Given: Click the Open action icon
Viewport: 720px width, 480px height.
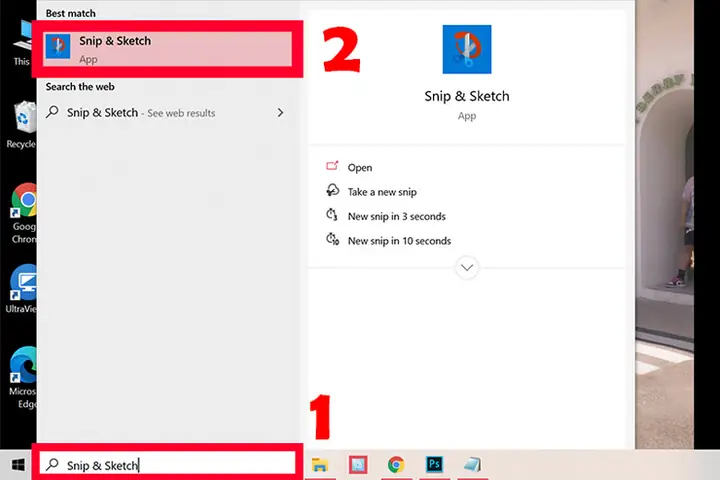Looking at the screenshot, I should [x=332, y=166].
